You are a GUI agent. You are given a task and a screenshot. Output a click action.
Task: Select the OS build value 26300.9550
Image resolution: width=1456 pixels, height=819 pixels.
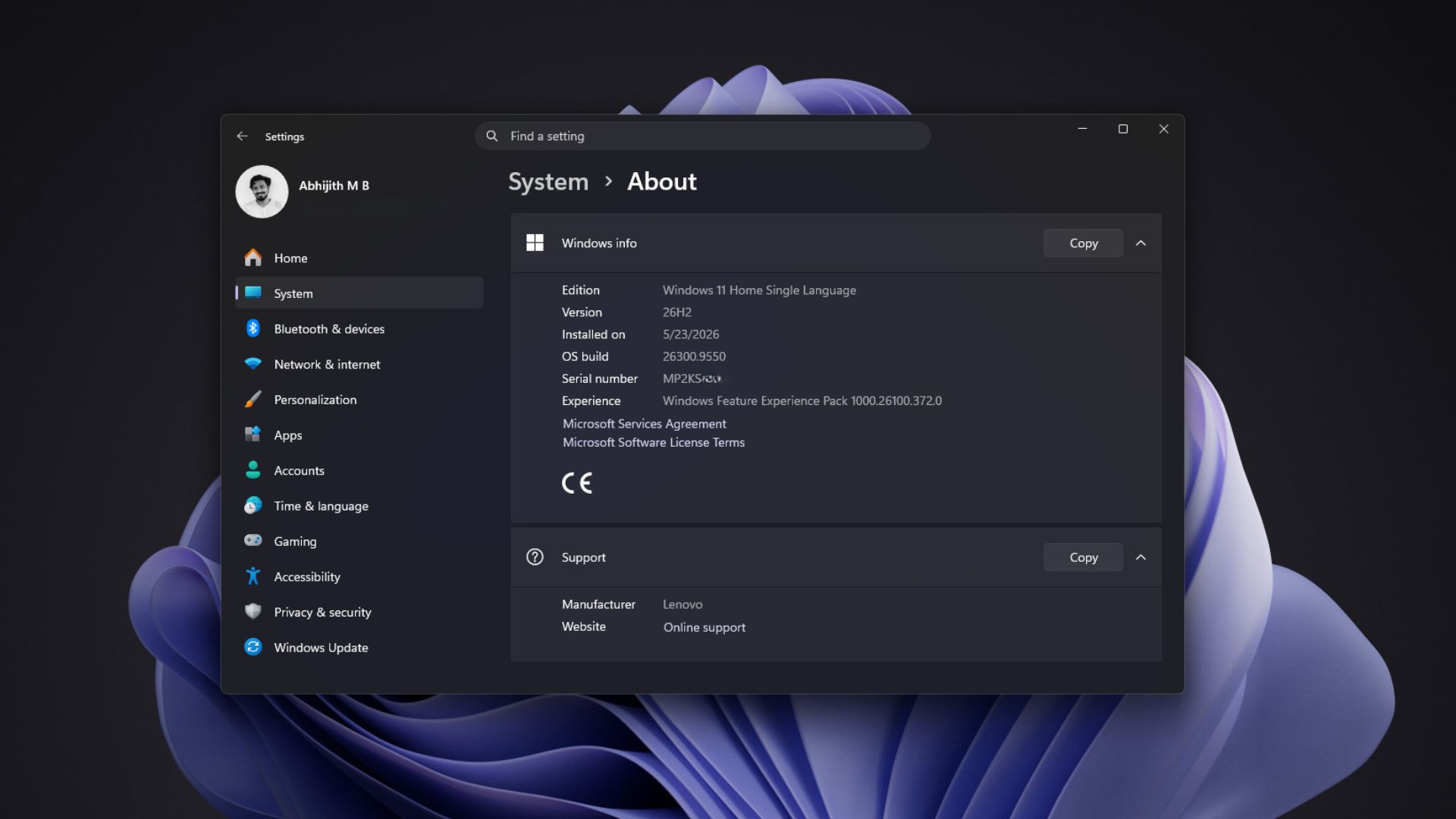[694, 356]
